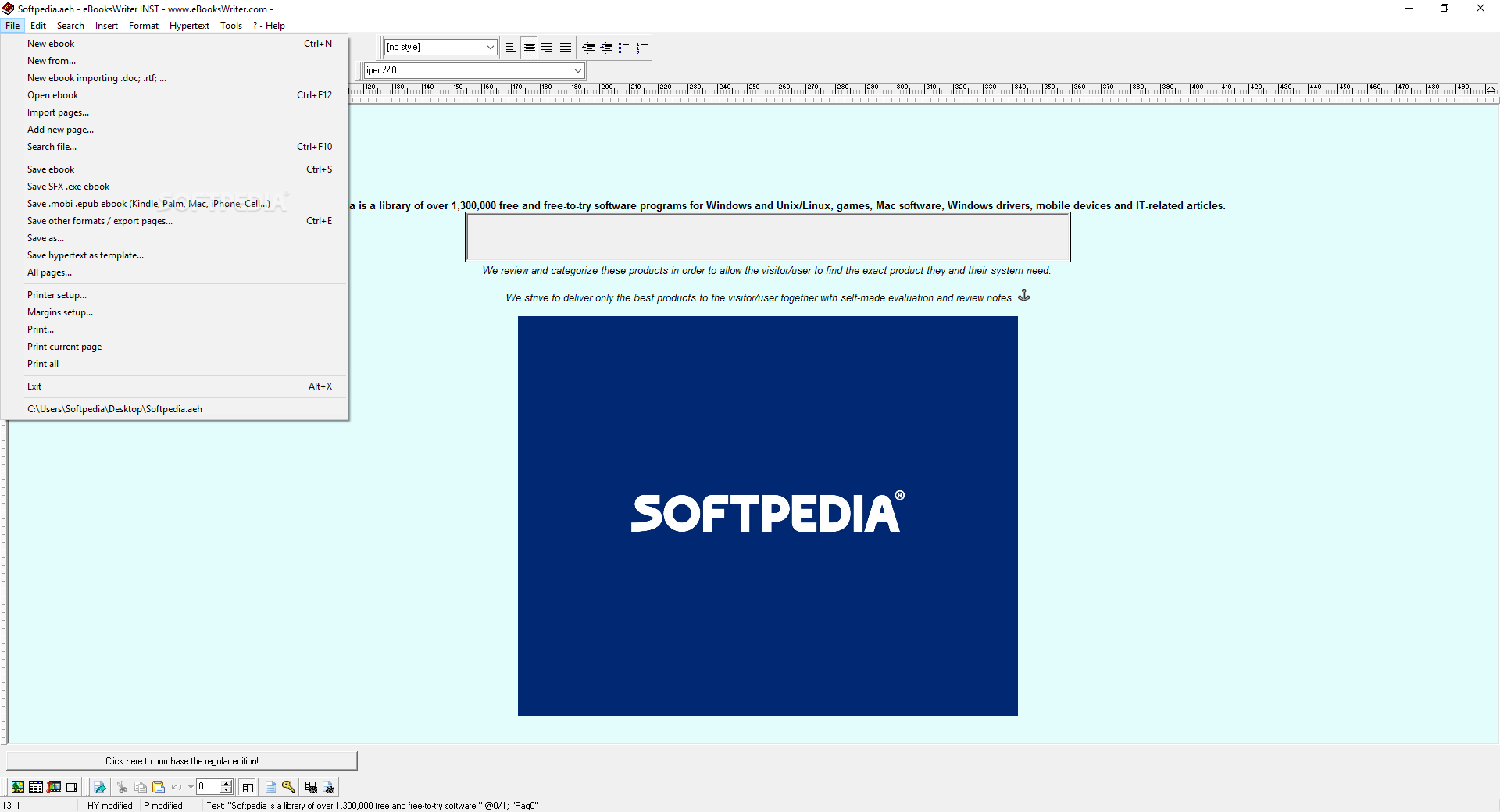Click the yellow key protection icon
The width and height of the screenshot is (1500, 812).
[x=288, y=787]
